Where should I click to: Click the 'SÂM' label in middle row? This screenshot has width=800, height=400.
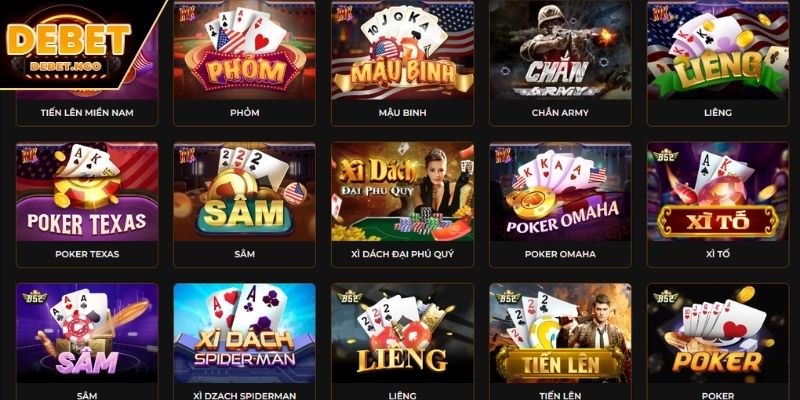(x=244, y=254)
